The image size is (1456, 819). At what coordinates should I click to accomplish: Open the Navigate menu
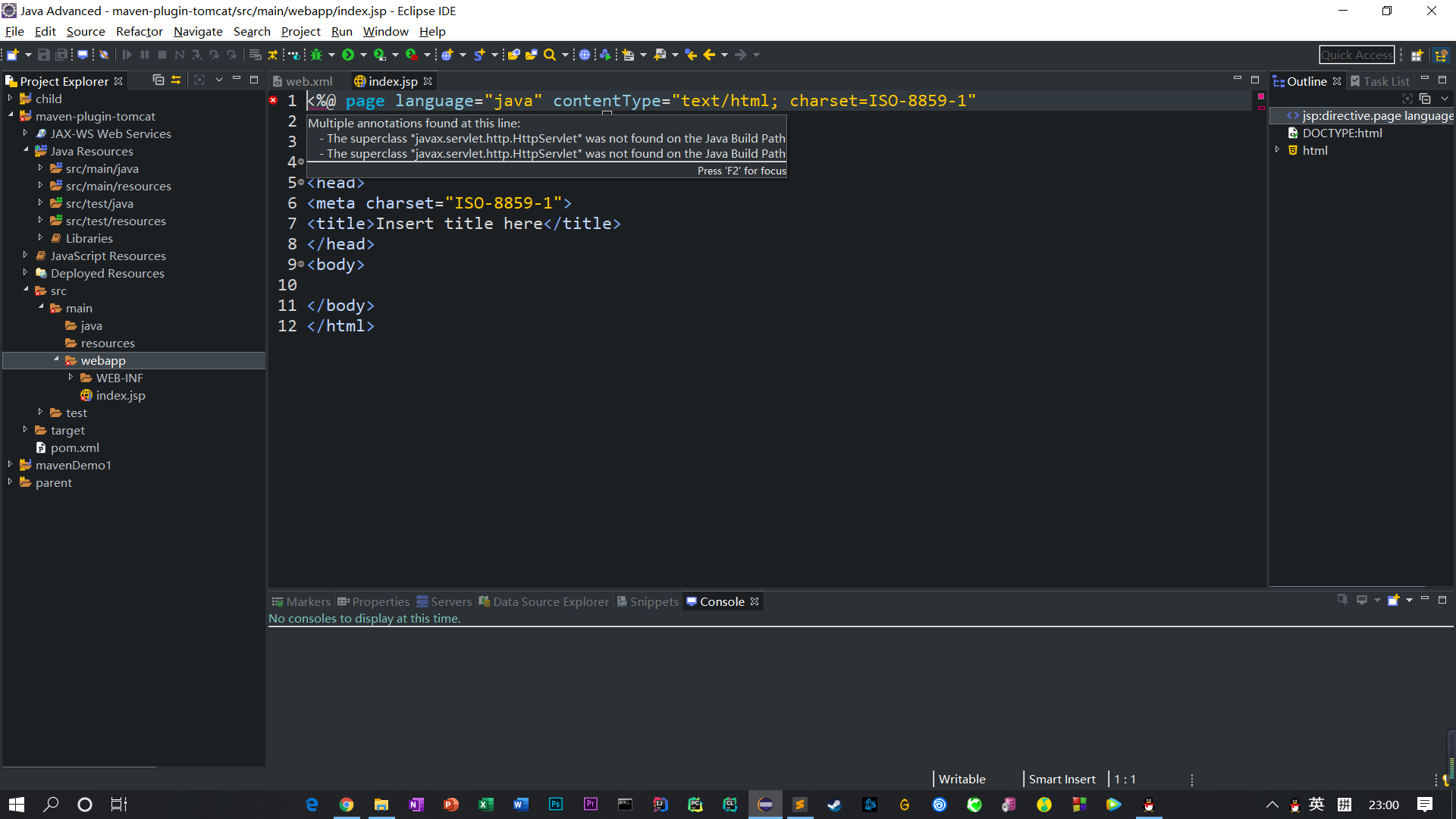click(x=198, y=31)
